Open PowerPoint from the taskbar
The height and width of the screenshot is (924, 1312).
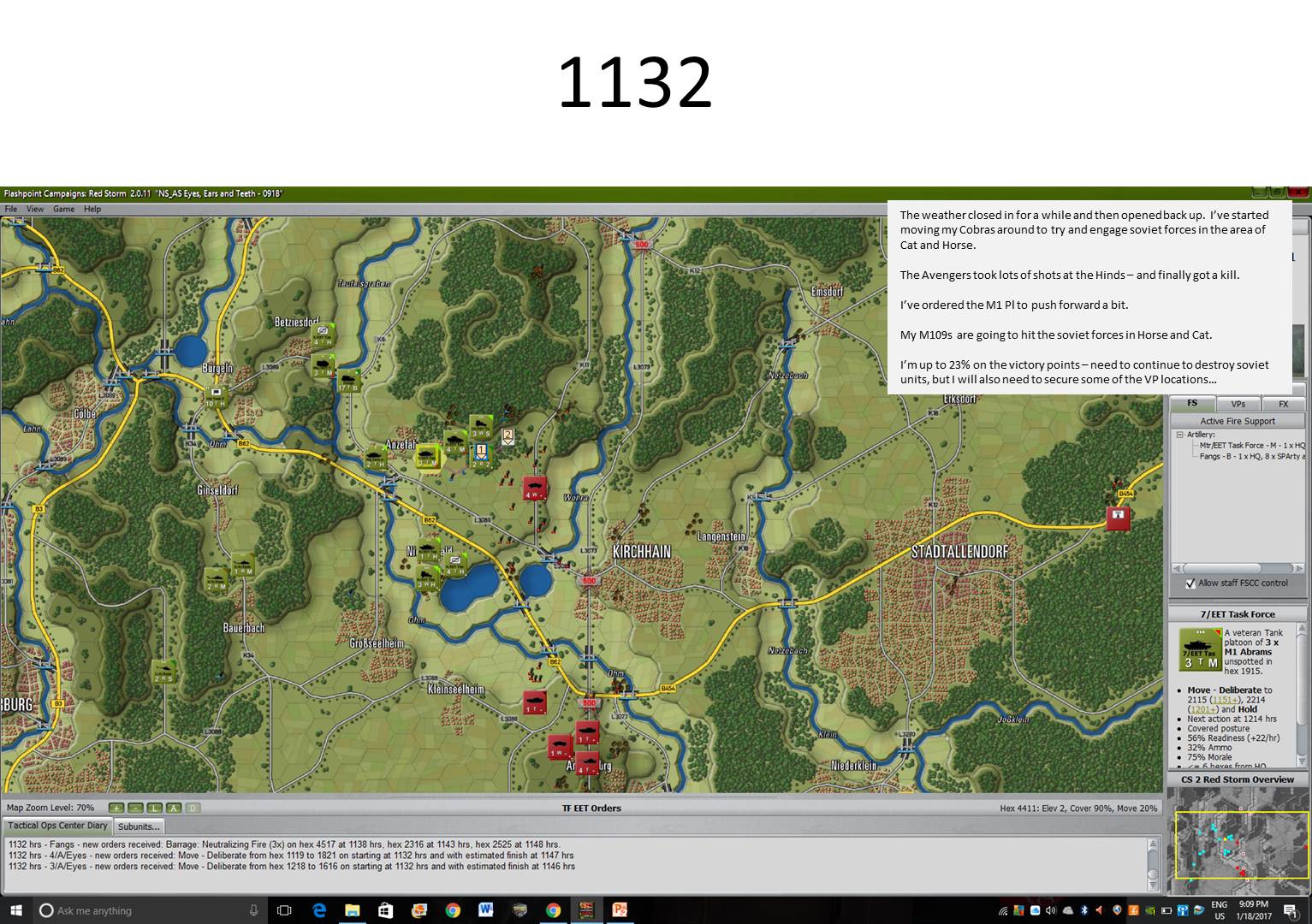[619, 910]
